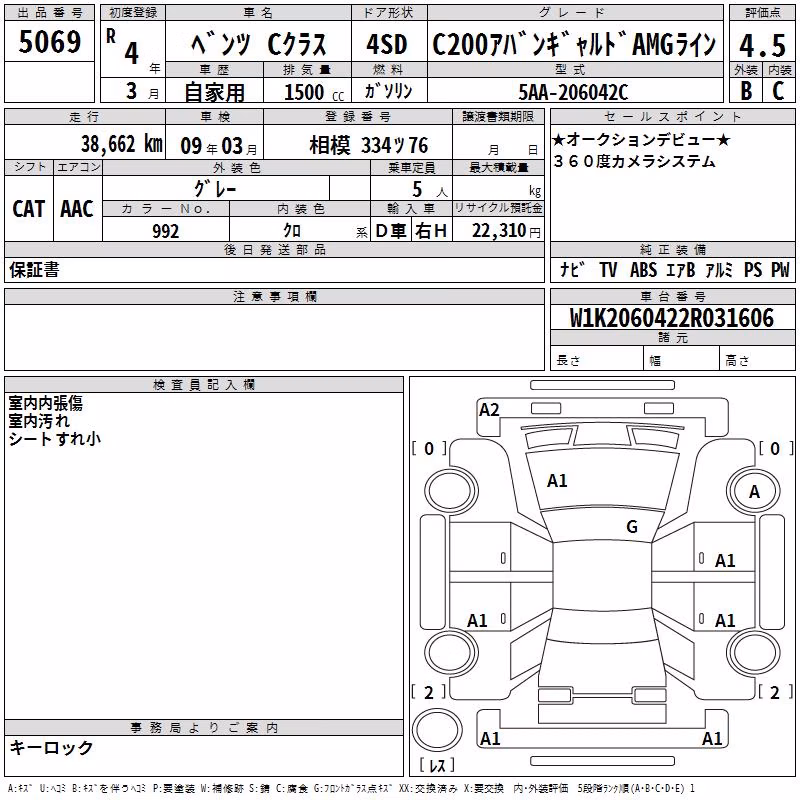The width and height of the screenshot is (800, 800).
Task: Click the A mark on the wheel
Action: pyautogui.click(x=755, y=492)
